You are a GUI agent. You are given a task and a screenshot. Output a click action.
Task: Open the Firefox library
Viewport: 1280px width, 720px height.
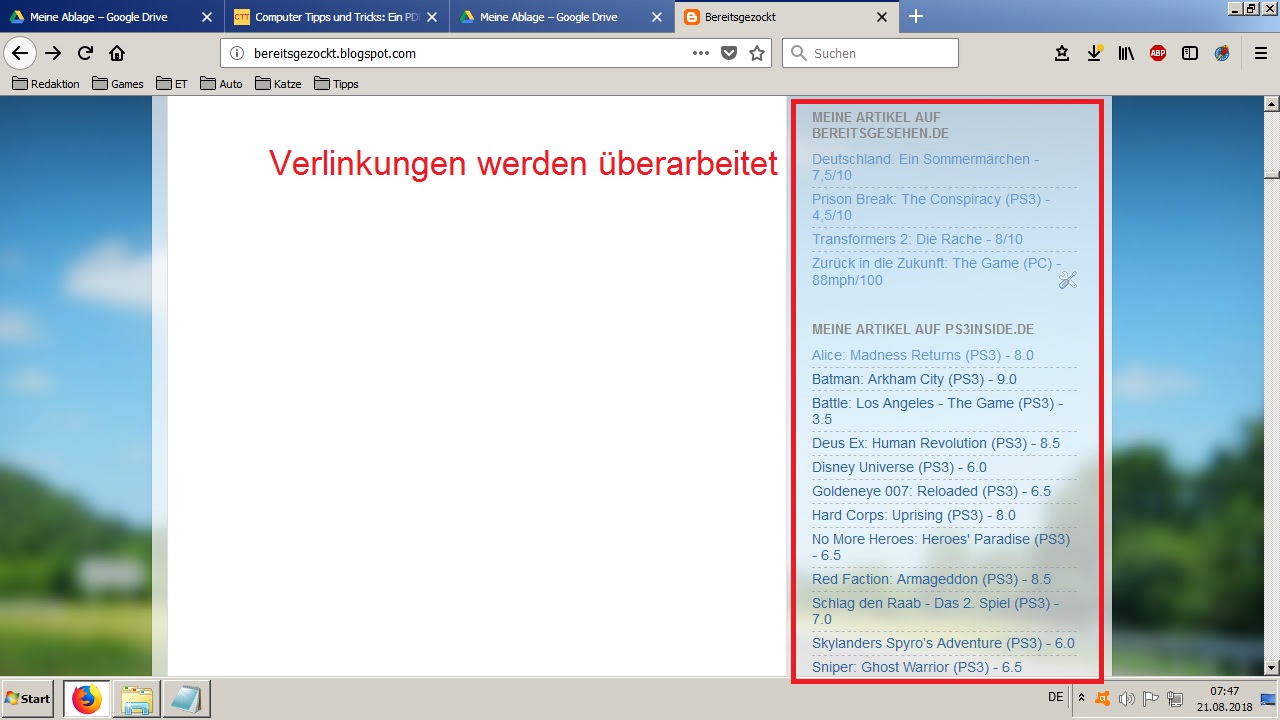click(x=1126, y=53)
